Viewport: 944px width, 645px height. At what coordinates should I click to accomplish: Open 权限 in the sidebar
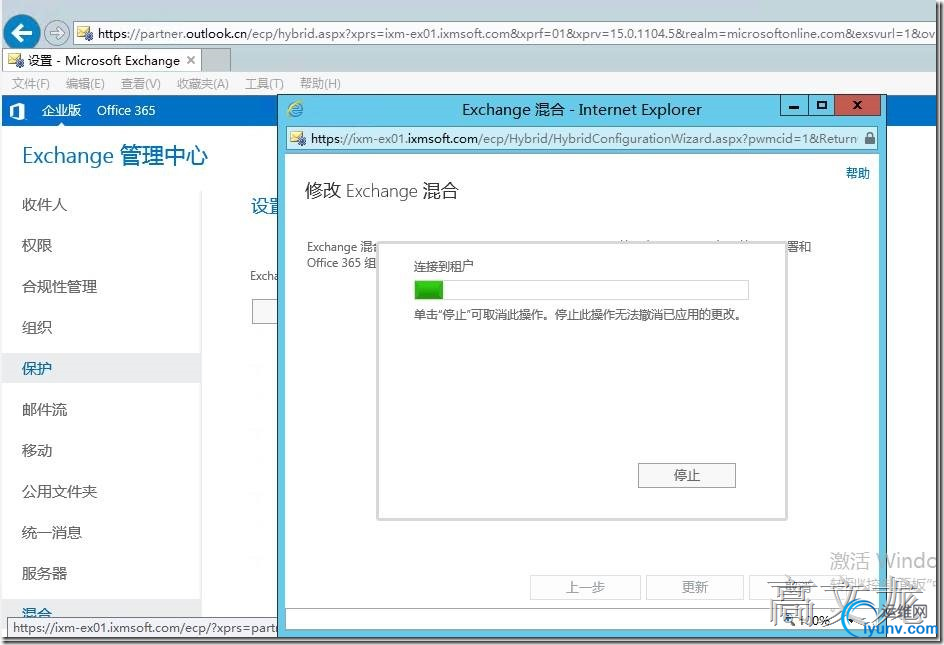[x=37, y=246]
